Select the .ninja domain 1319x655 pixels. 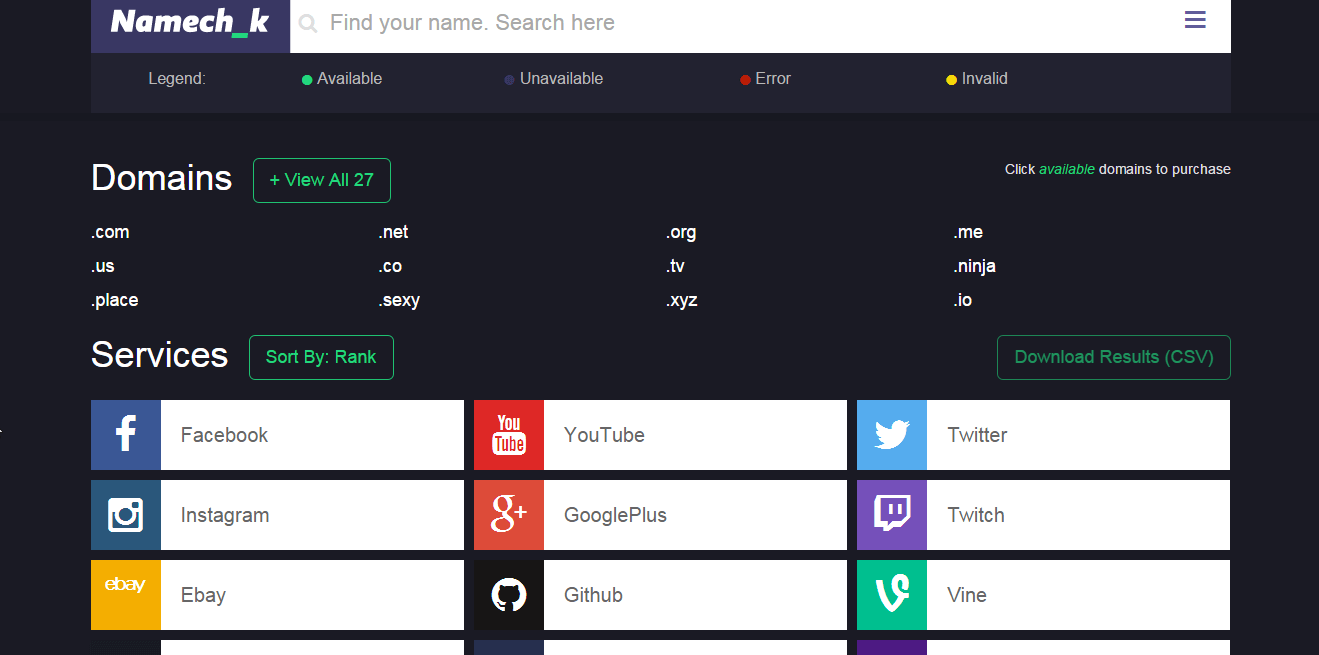[x=974, y=266]
